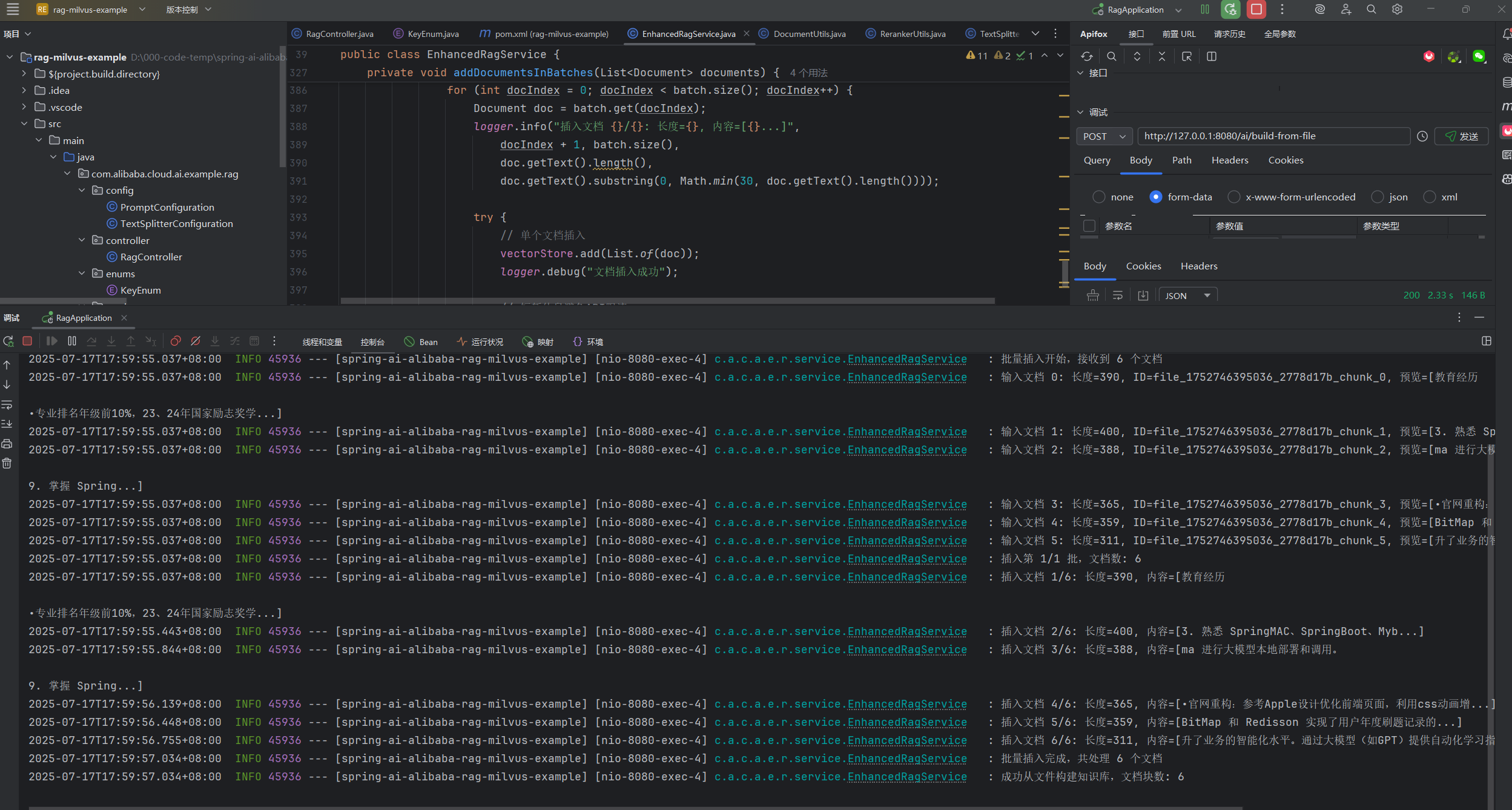Download the response body to file
Screen dimensions: 1512x810
click(x=1143, y=295)
